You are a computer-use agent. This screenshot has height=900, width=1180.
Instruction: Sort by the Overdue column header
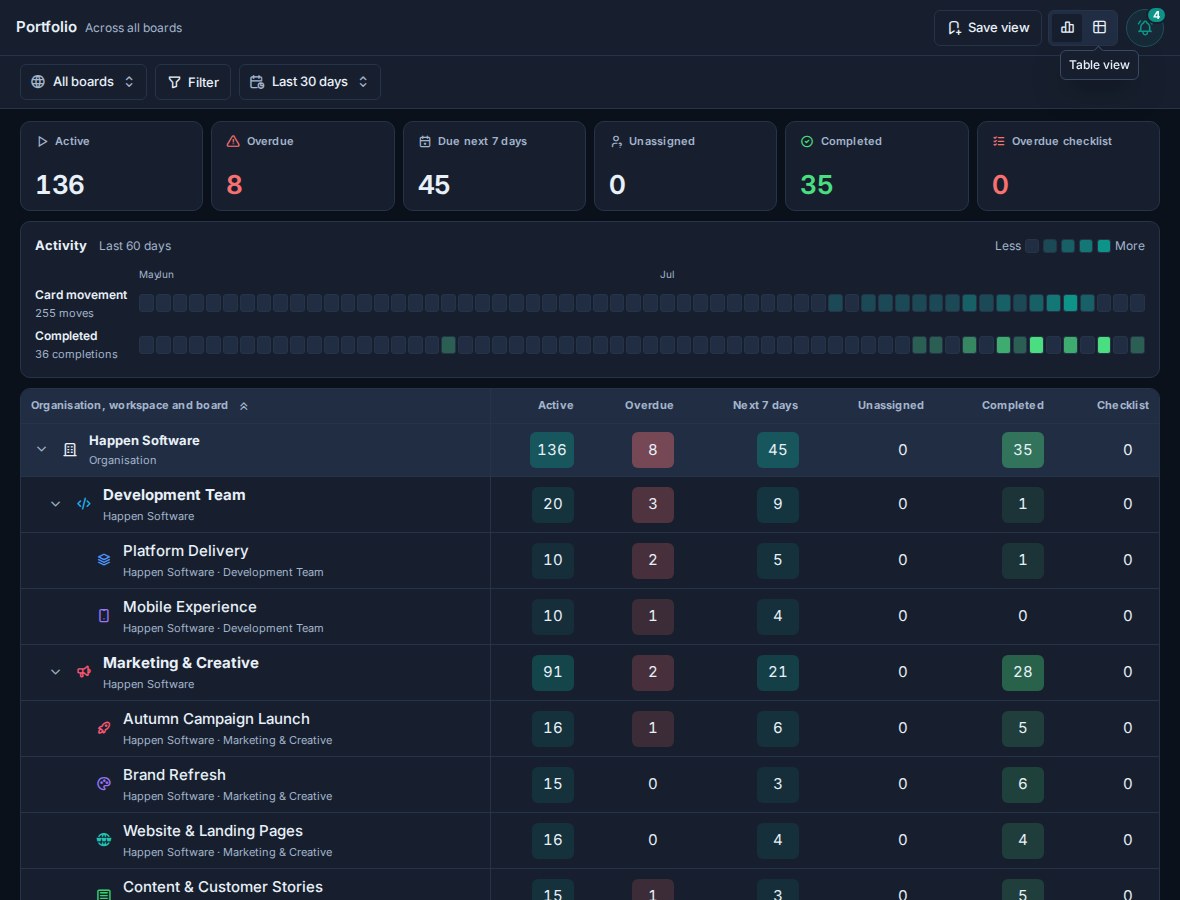click(649, 405)
